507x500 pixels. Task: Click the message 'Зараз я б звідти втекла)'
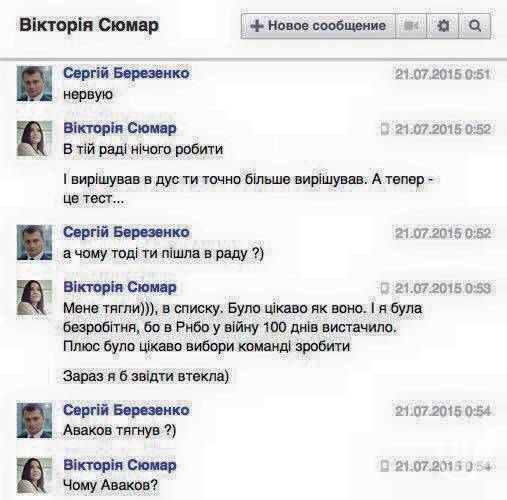[146, 376]
